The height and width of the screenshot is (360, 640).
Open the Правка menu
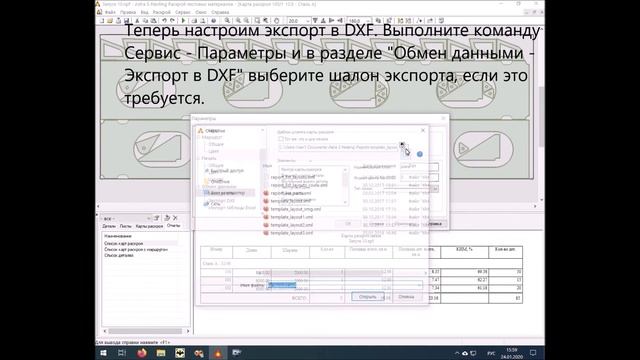(128, 12)
